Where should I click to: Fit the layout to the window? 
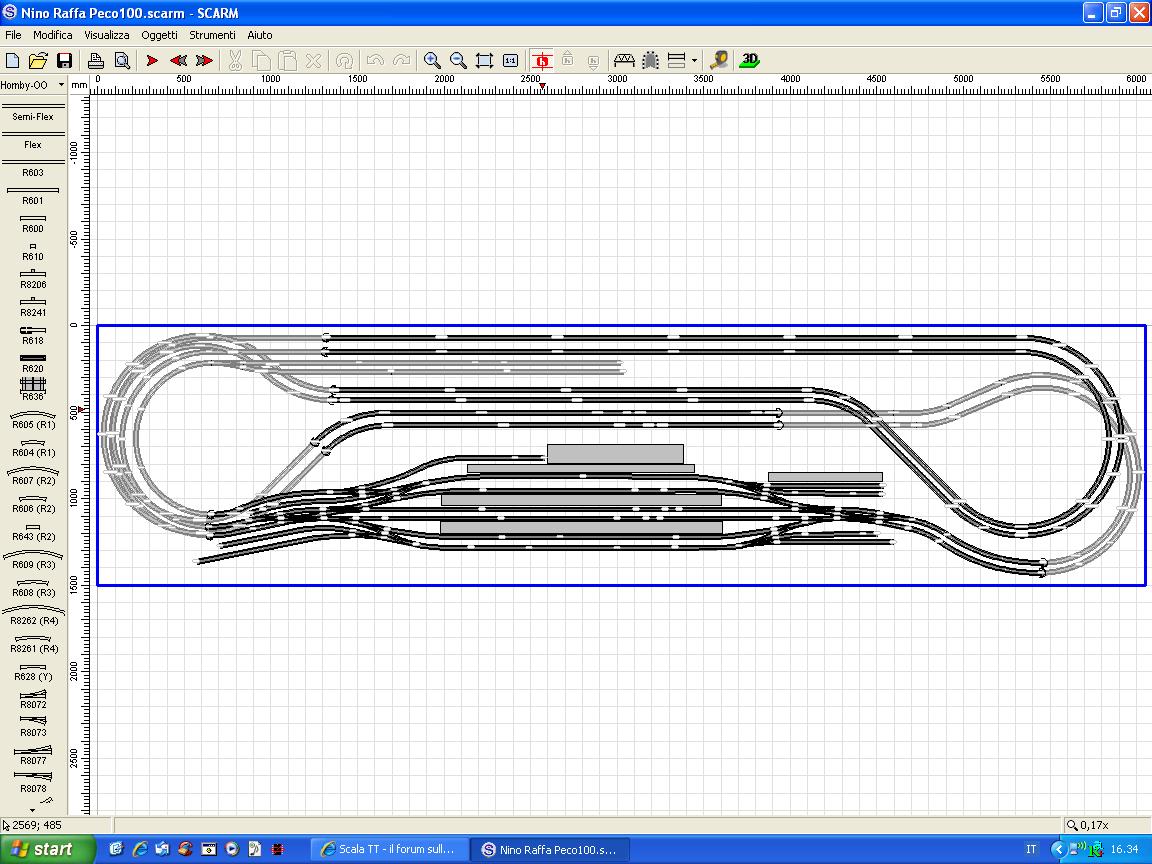[x=484, y=60]
